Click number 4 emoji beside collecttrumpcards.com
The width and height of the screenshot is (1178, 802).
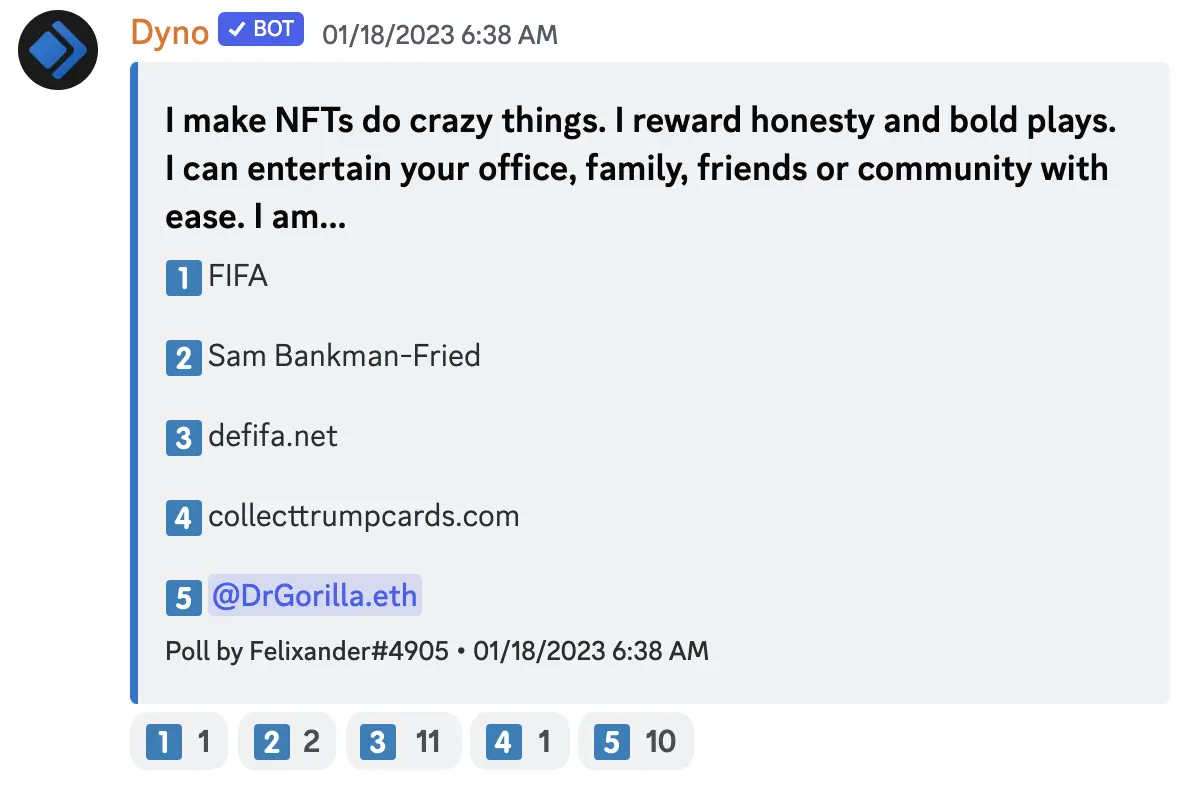click(x=184, y=518)
